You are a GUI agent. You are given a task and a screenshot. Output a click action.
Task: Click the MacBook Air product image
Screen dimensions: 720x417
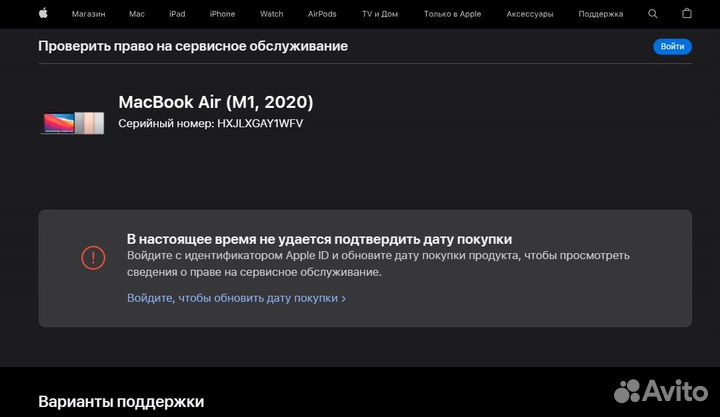(x=73, y=122)
